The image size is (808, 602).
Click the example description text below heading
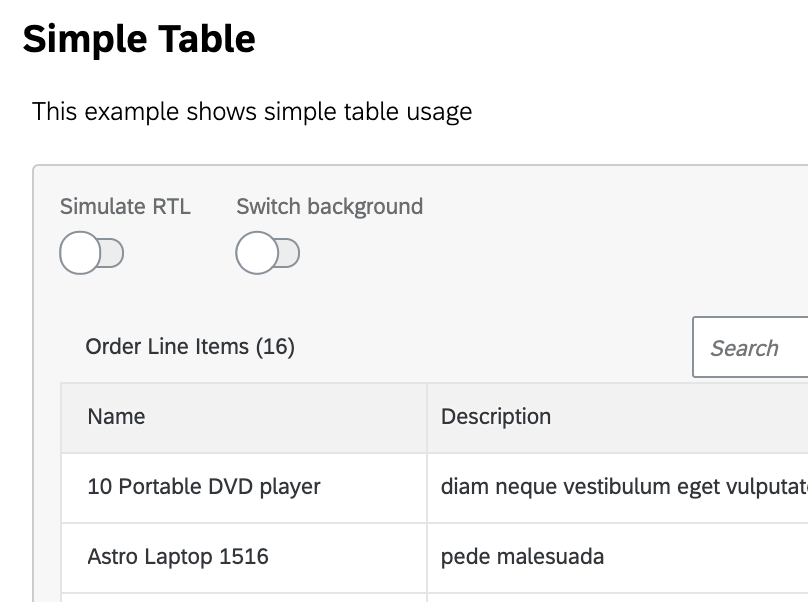[251, 111]
